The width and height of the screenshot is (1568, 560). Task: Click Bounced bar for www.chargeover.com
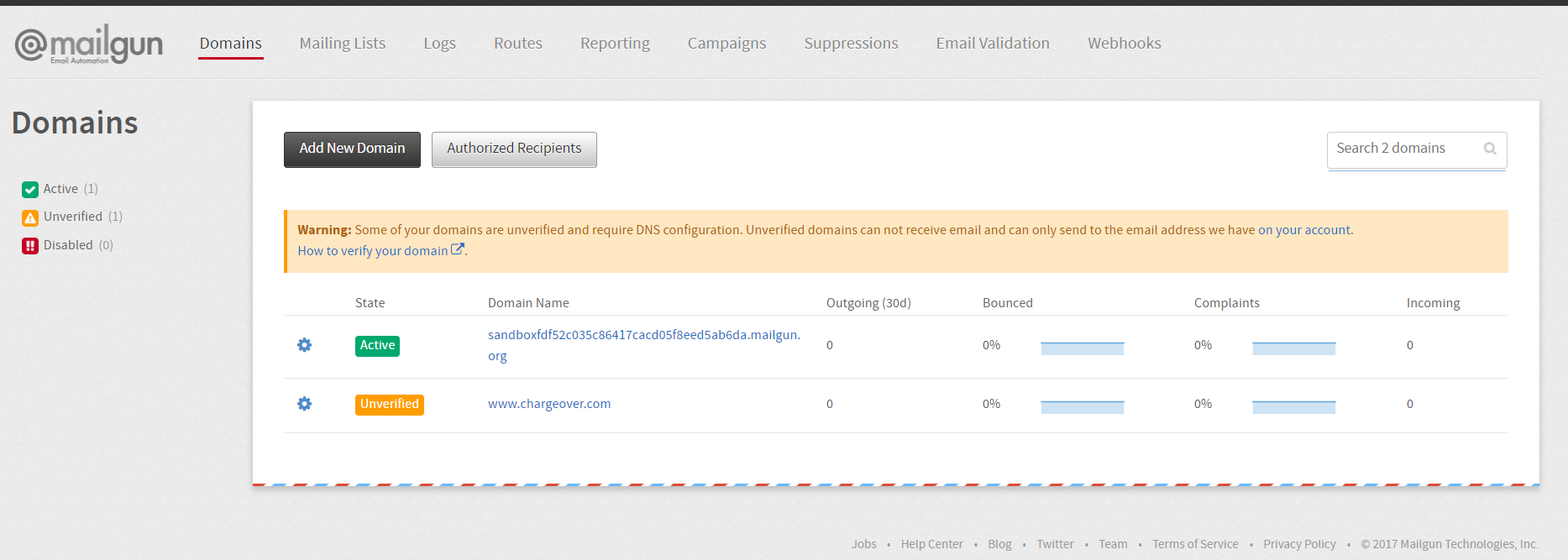click(x=1083, y=407)
